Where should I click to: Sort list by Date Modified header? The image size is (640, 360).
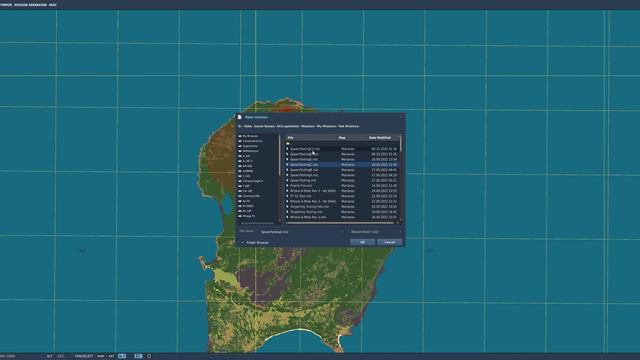click(x=383, y=138)
